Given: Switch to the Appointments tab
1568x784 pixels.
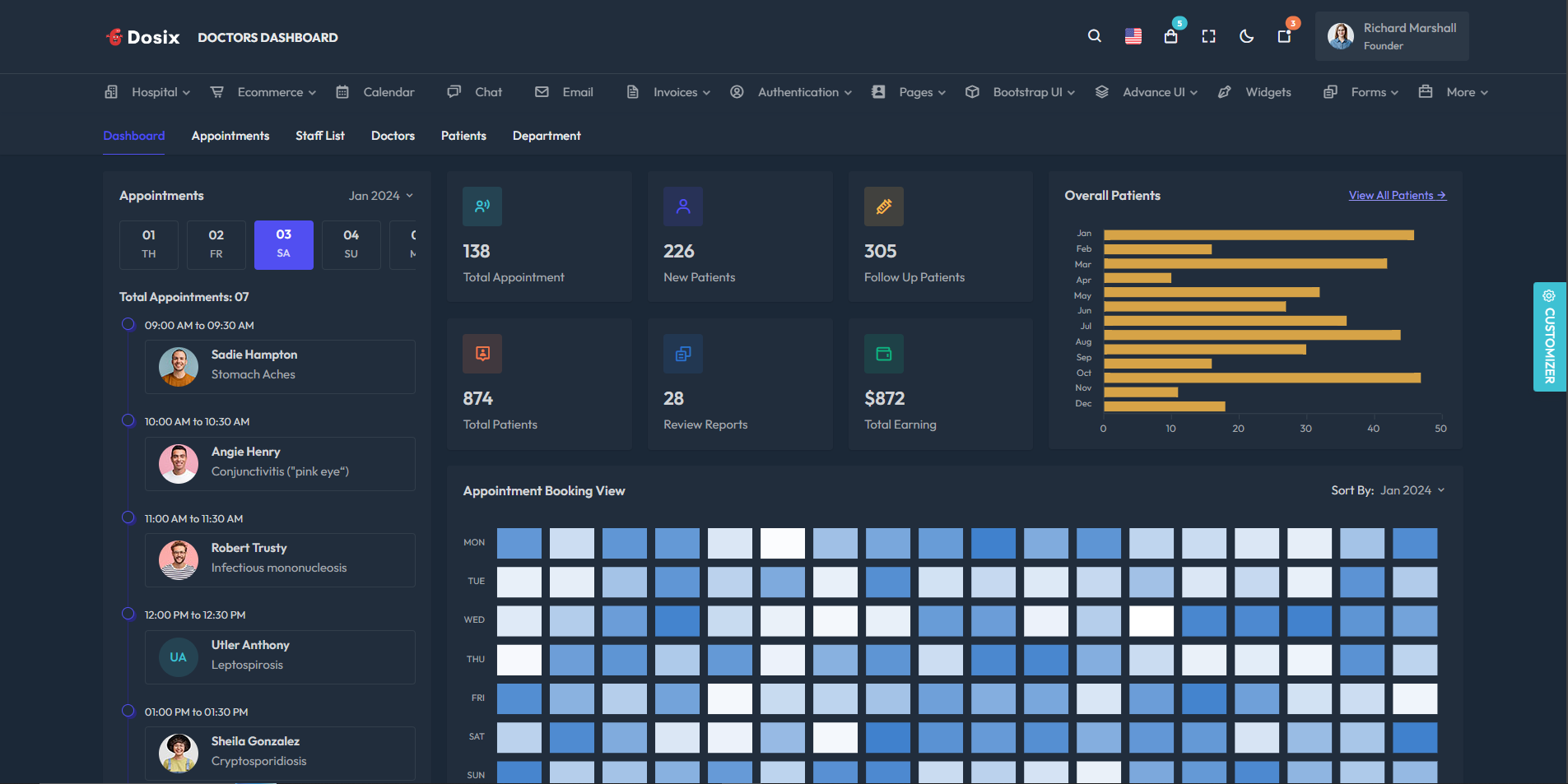Looking at the screenshot, I should (x=230, y=136).
